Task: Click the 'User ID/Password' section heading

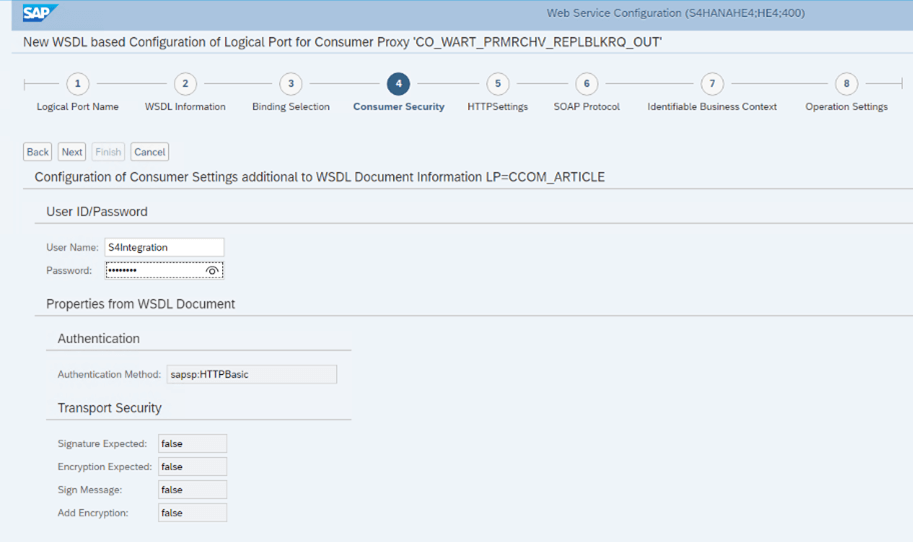Action: pos(97,212)
